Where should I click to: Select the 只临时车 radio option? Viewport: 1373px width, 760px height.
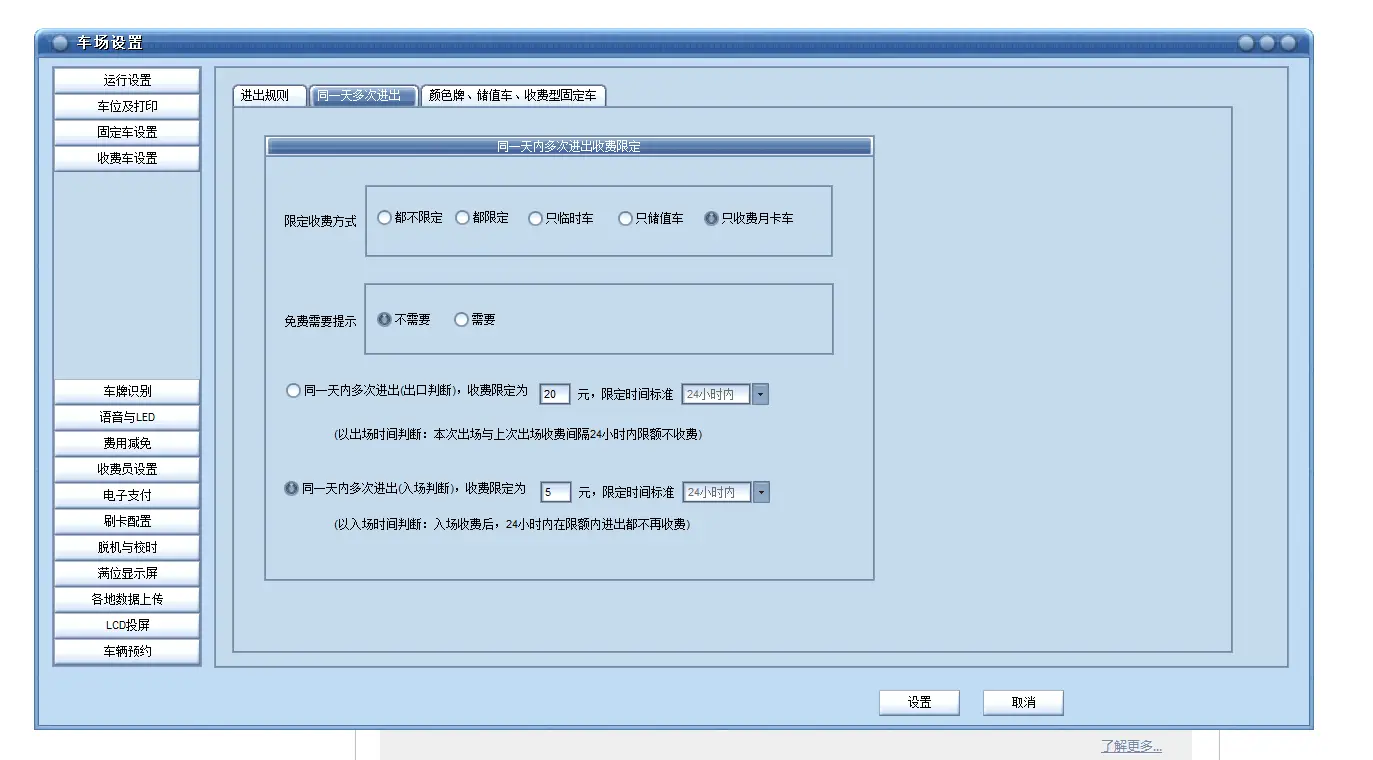tap(536, 217)
